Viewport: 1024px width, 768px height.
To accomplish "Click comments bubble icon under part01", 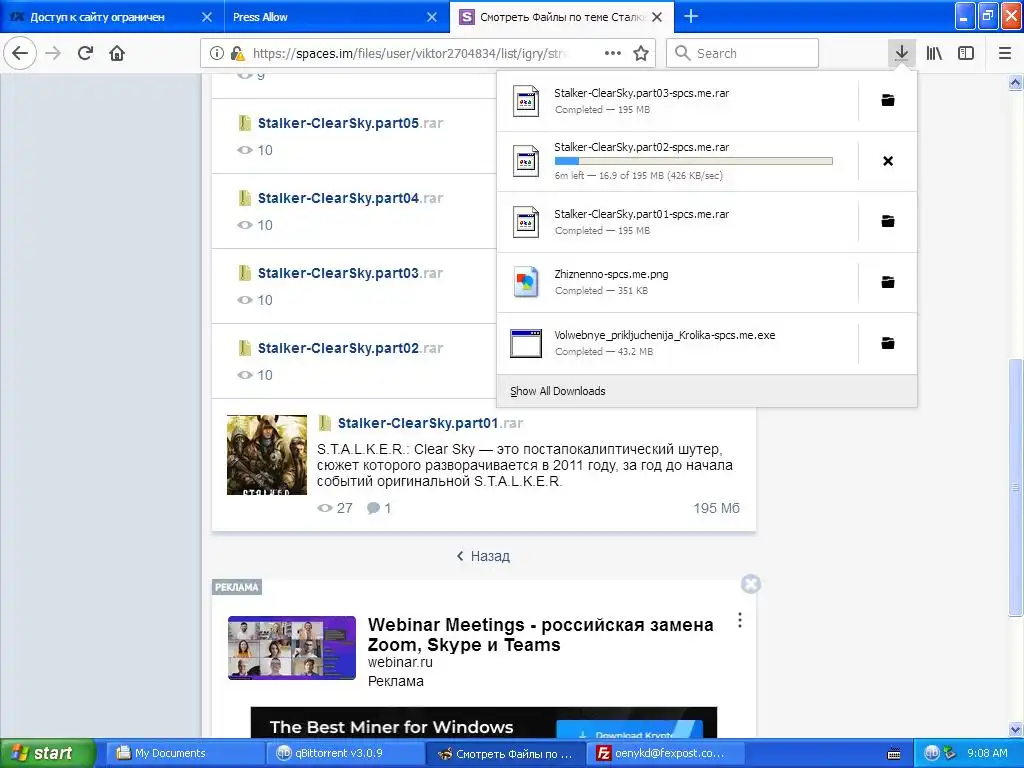I will click(x=373, y=508).
